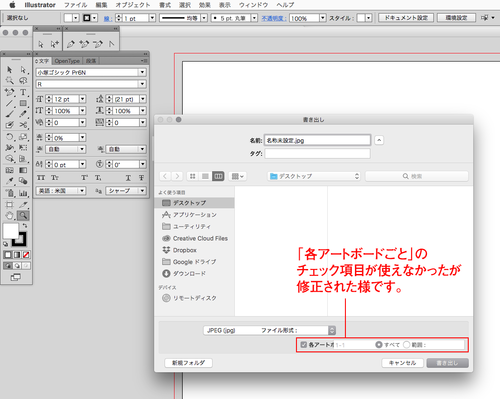This screenshot has width=500, height=399.
Task: Click the 不透明度 link in control bar
Action: tap(273, 18)
